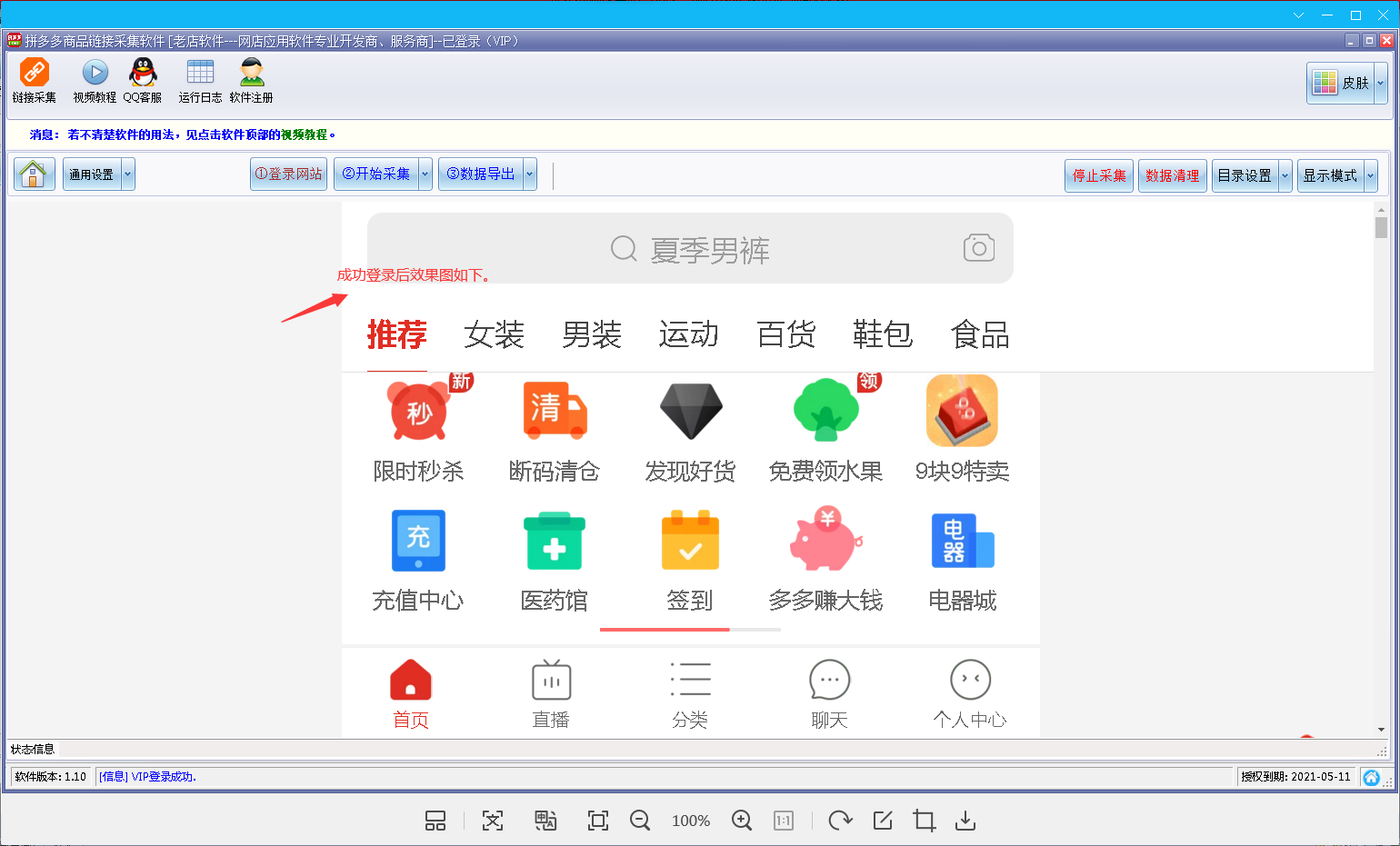Select the 推荐 tab
This screenshot has width=1400, height=846.
coord(396,334)
